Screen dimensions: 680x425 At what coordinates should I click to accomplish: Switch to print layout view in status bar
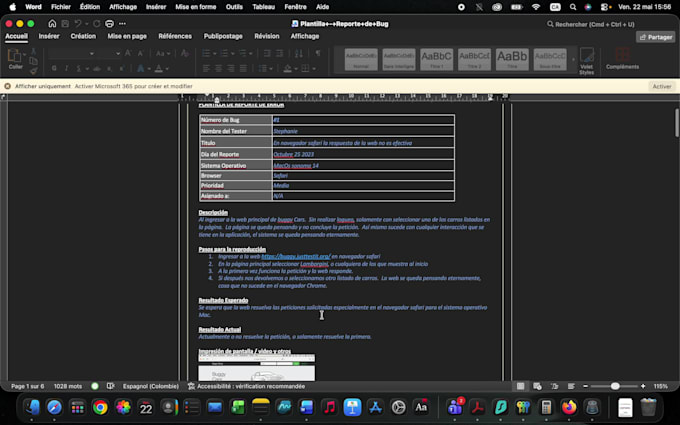click(x=520, y=386)
